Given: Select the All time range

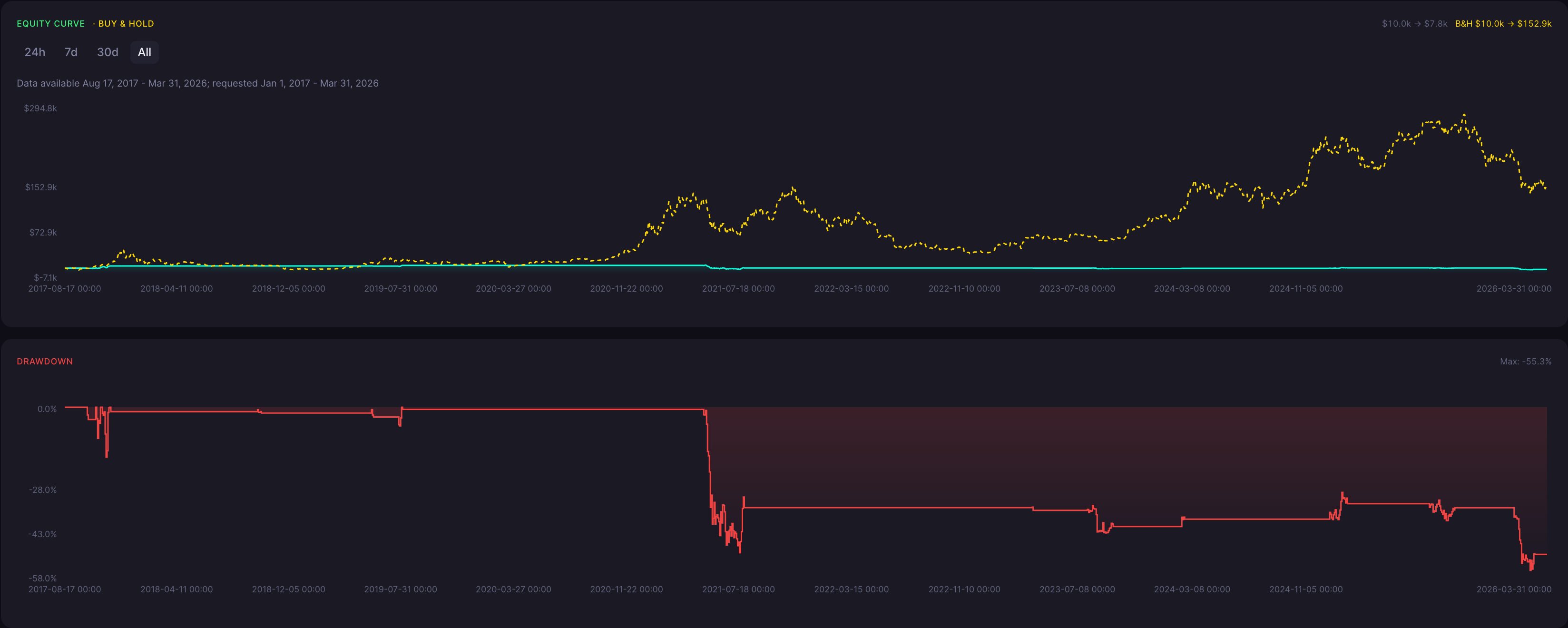Looking at the screenshot, I should tap(144, 52).
